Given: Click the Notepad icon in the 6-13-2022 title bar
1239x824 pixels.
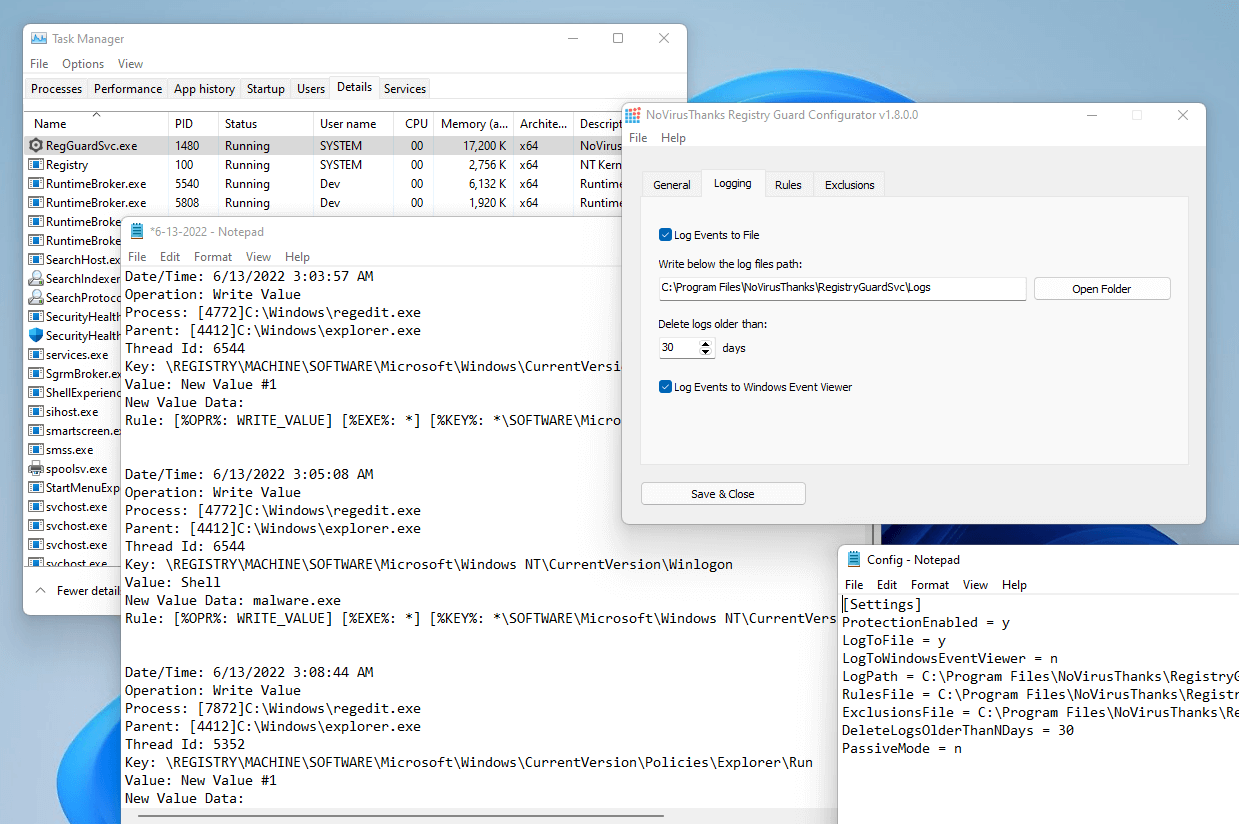Looking at the screenshot, I should [136, 230].
